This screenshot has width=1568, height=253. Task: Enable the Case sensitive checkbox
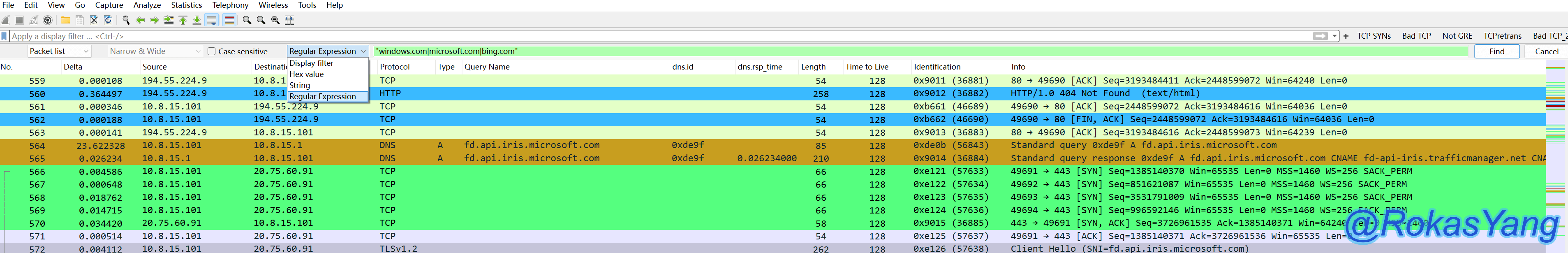point(212,51)
